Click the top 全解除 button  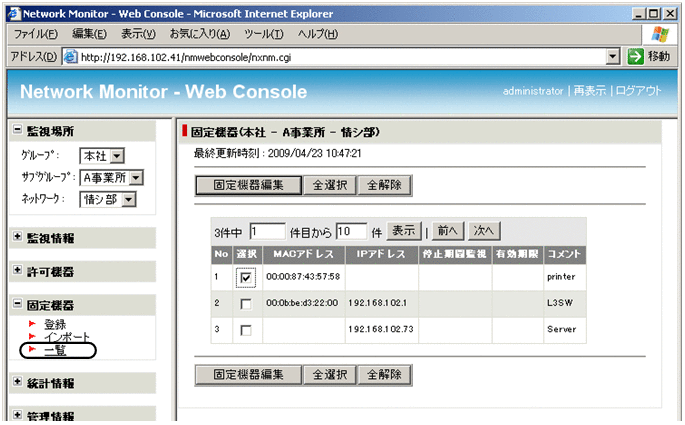(384, 185)
